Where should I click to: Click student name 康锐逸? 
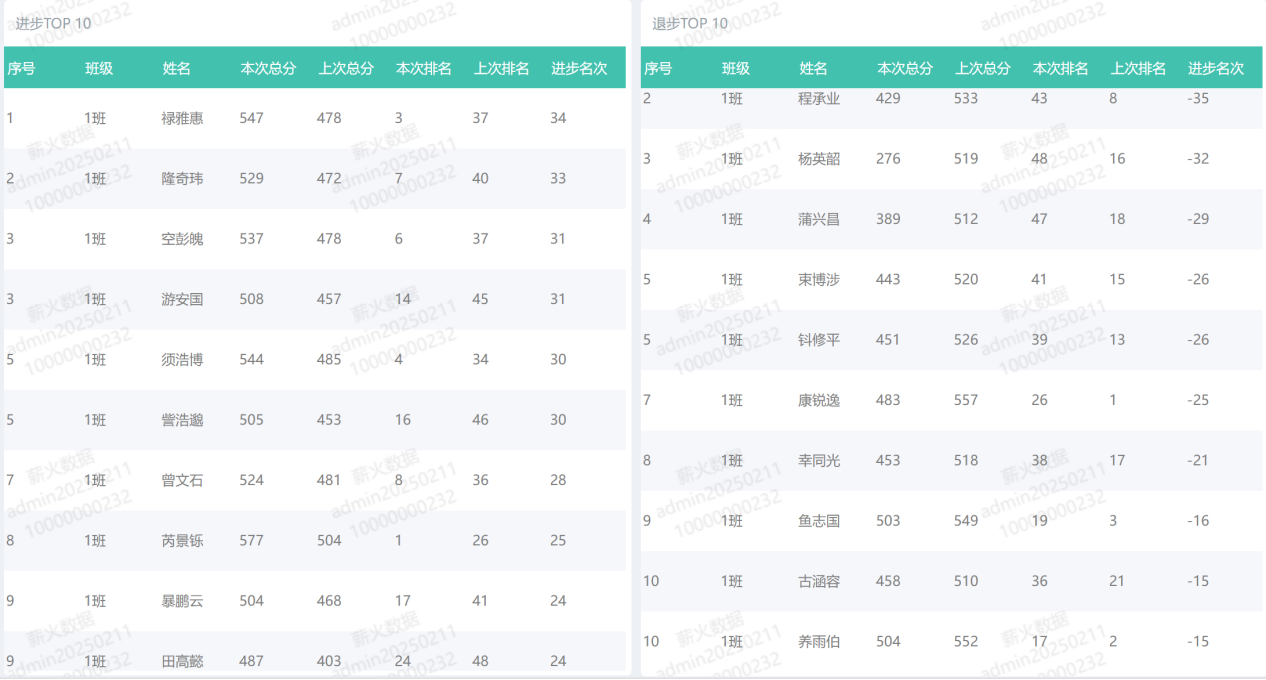[x=819, y=400]
